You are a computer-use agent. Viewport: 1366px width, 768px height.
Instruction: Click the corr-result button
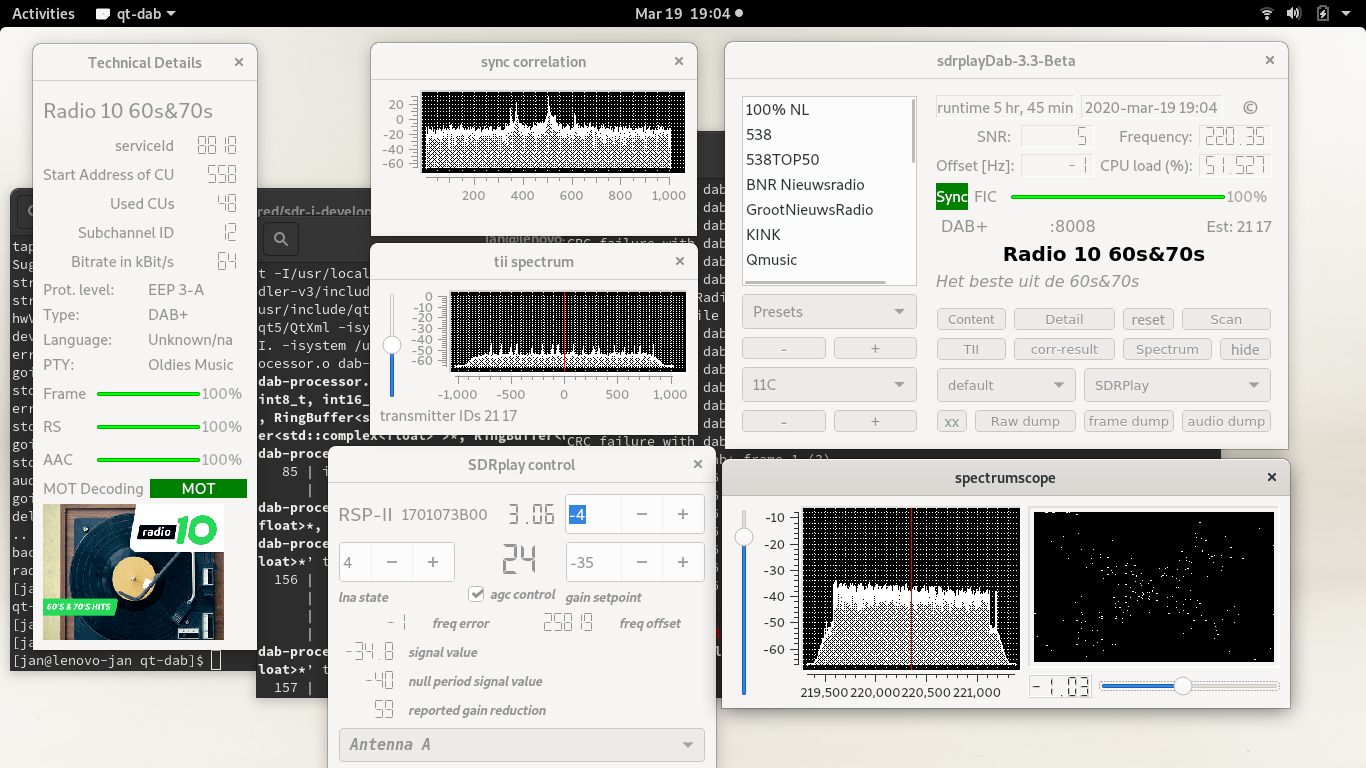coord(1064,349)
